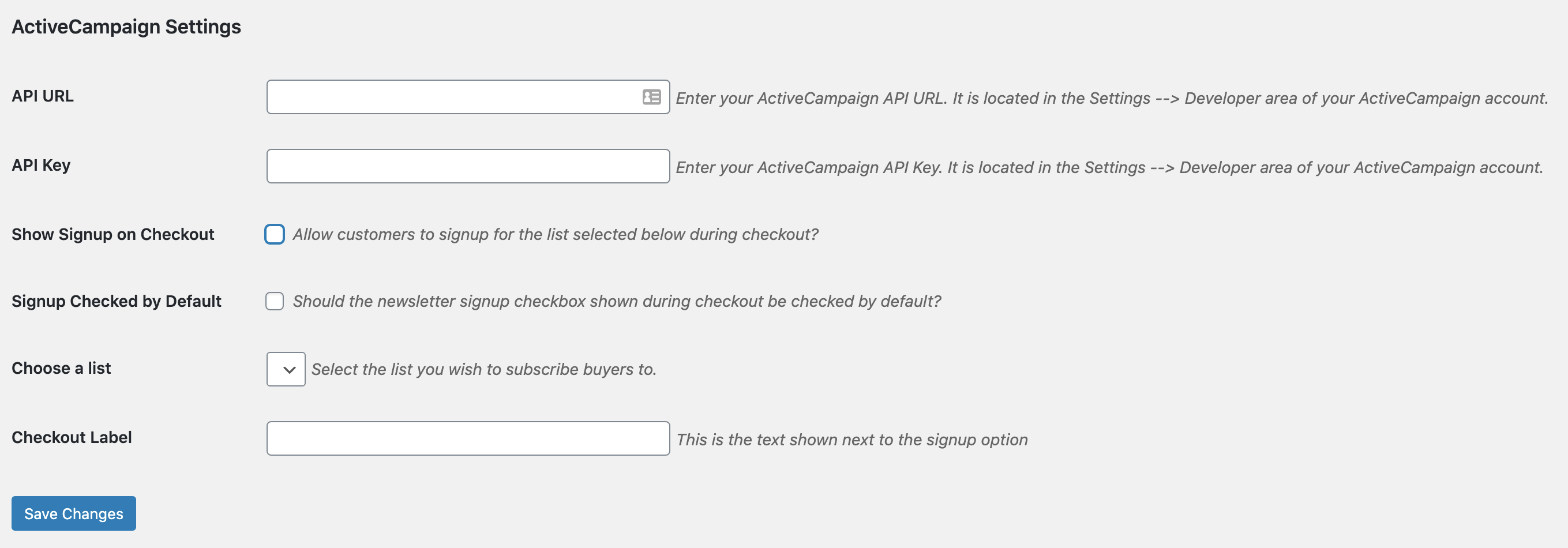Screen dimensions: 1568x548
Task: Click the 'Should the newsletter signup checkbox' description
Action: (616, 301)
